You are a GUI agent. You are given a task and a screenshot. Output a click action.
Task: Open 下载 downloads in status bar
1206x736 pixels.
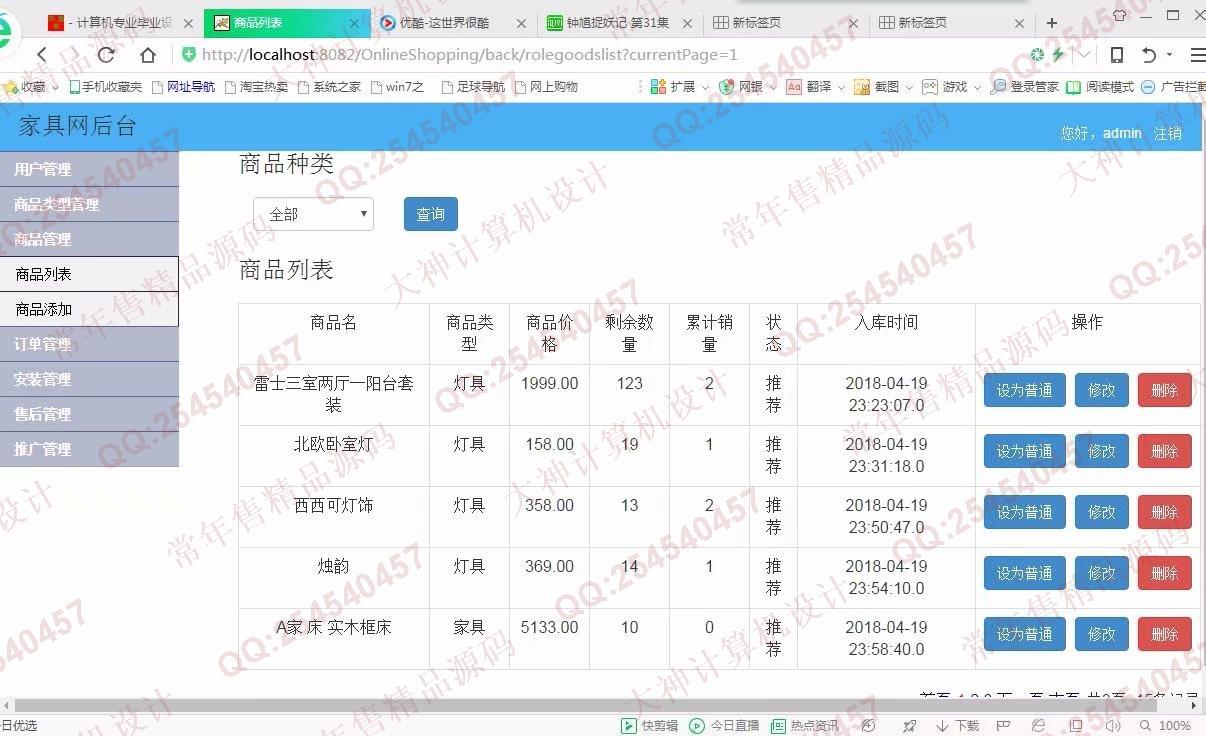click(x=958, y=726)
